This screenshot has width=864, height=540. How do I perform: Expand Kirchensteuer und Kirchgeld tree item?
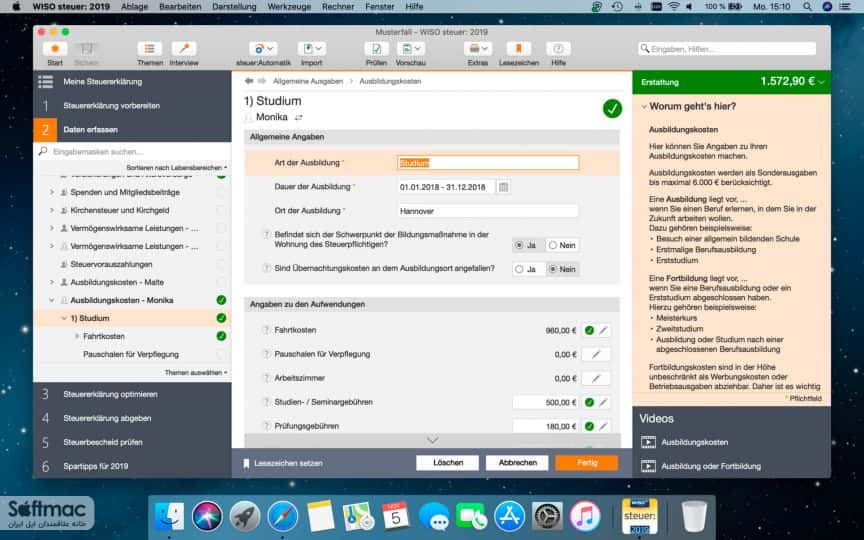(x=52, y=210)
